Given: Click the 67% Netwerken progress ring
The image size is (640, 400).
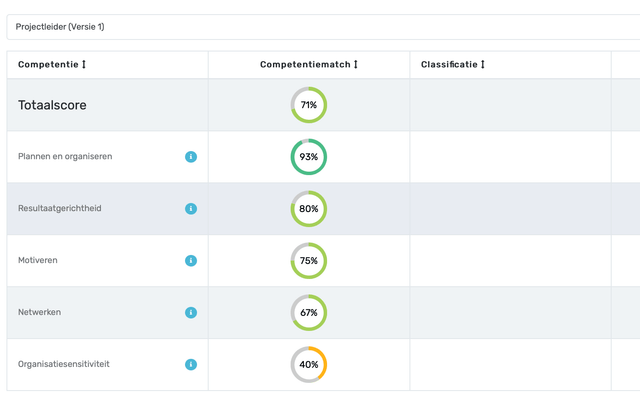Looking at the screenshot, I should coord(309,313).
